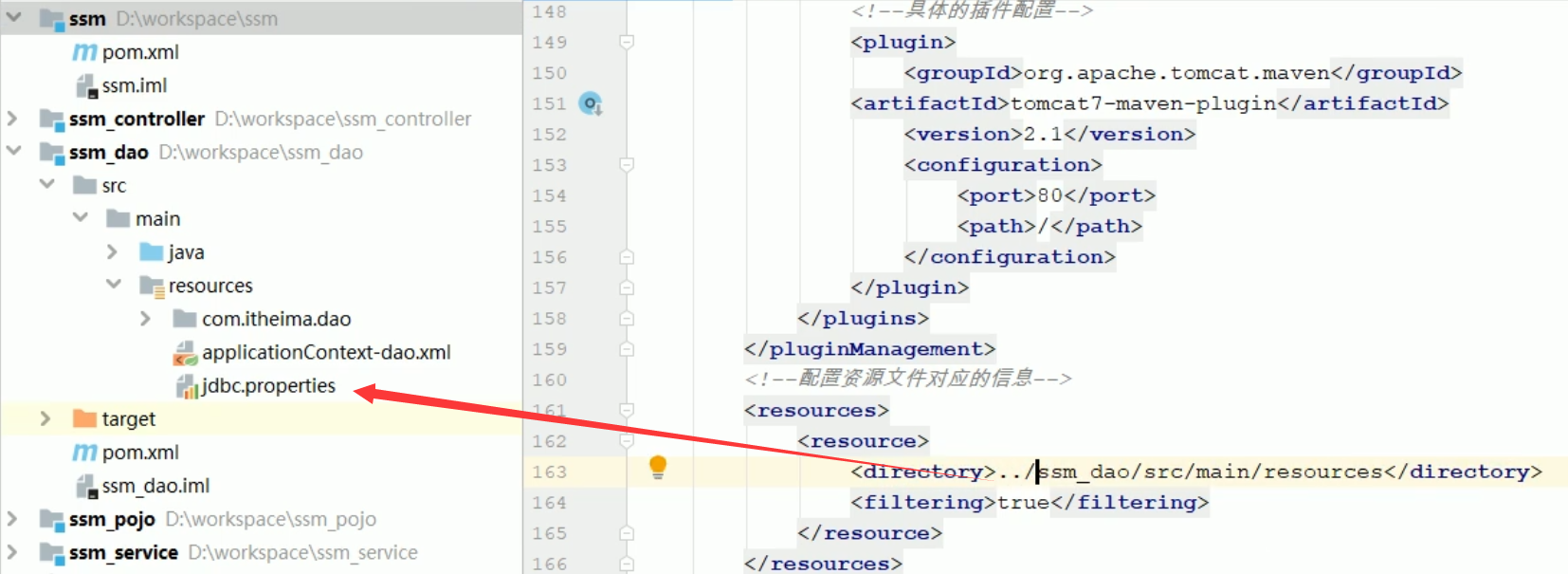Select pom.xml under ssm module
Screen dimensions: 1568x574
point(140,52)
